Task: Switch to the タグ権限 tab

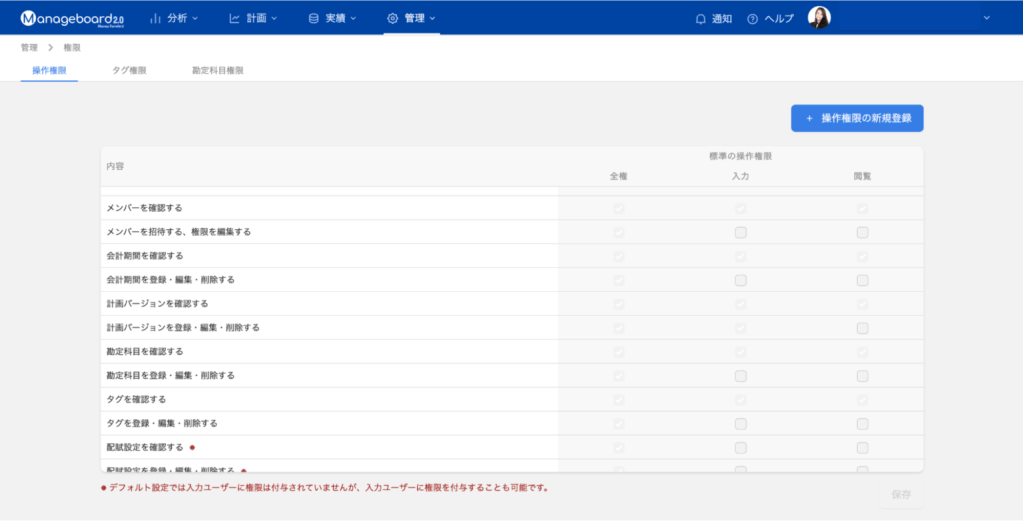Action: (x=129, y=71)
